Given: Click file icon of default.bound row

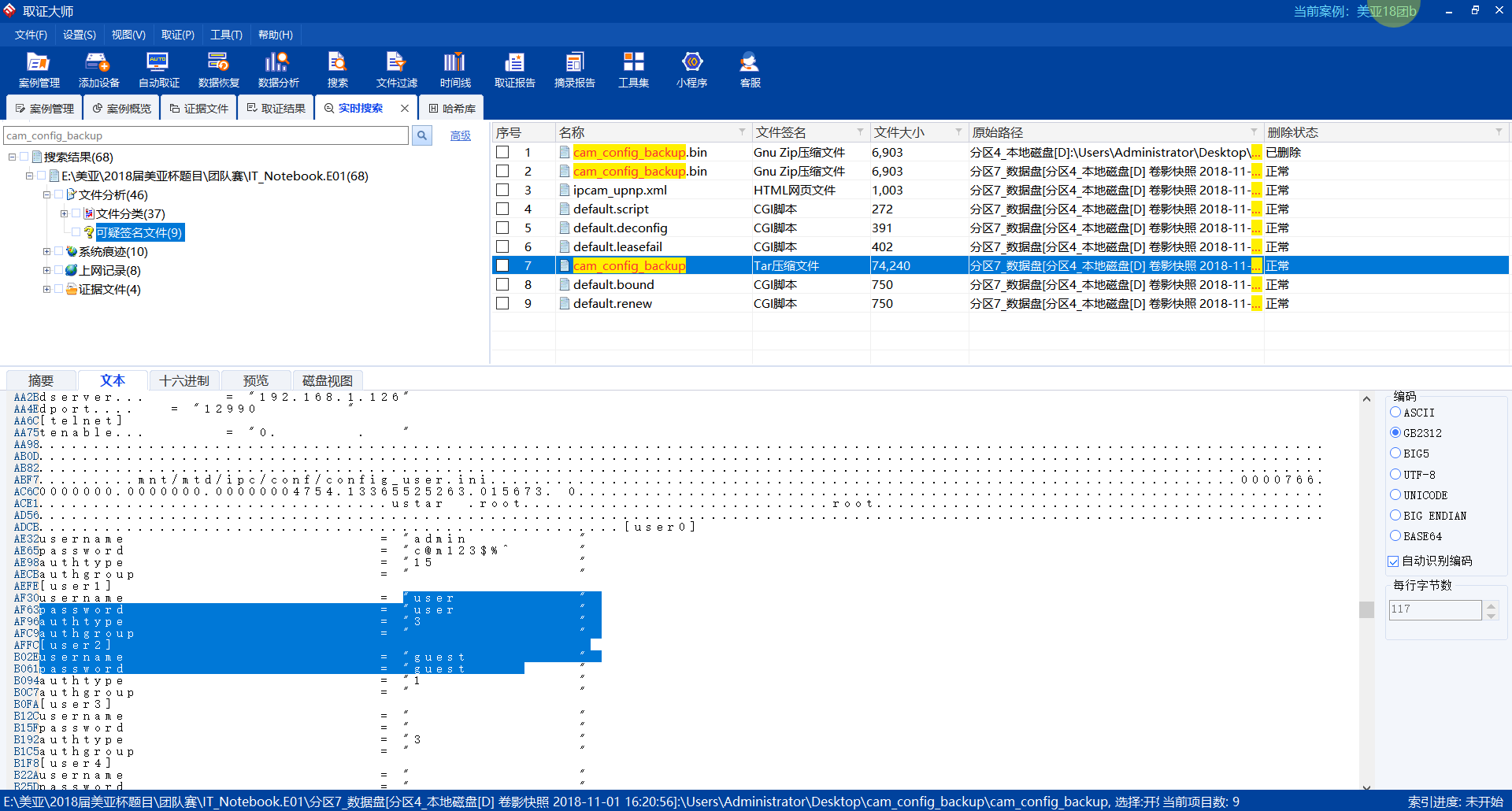Looking at the screenshot, I should [565, 284].
